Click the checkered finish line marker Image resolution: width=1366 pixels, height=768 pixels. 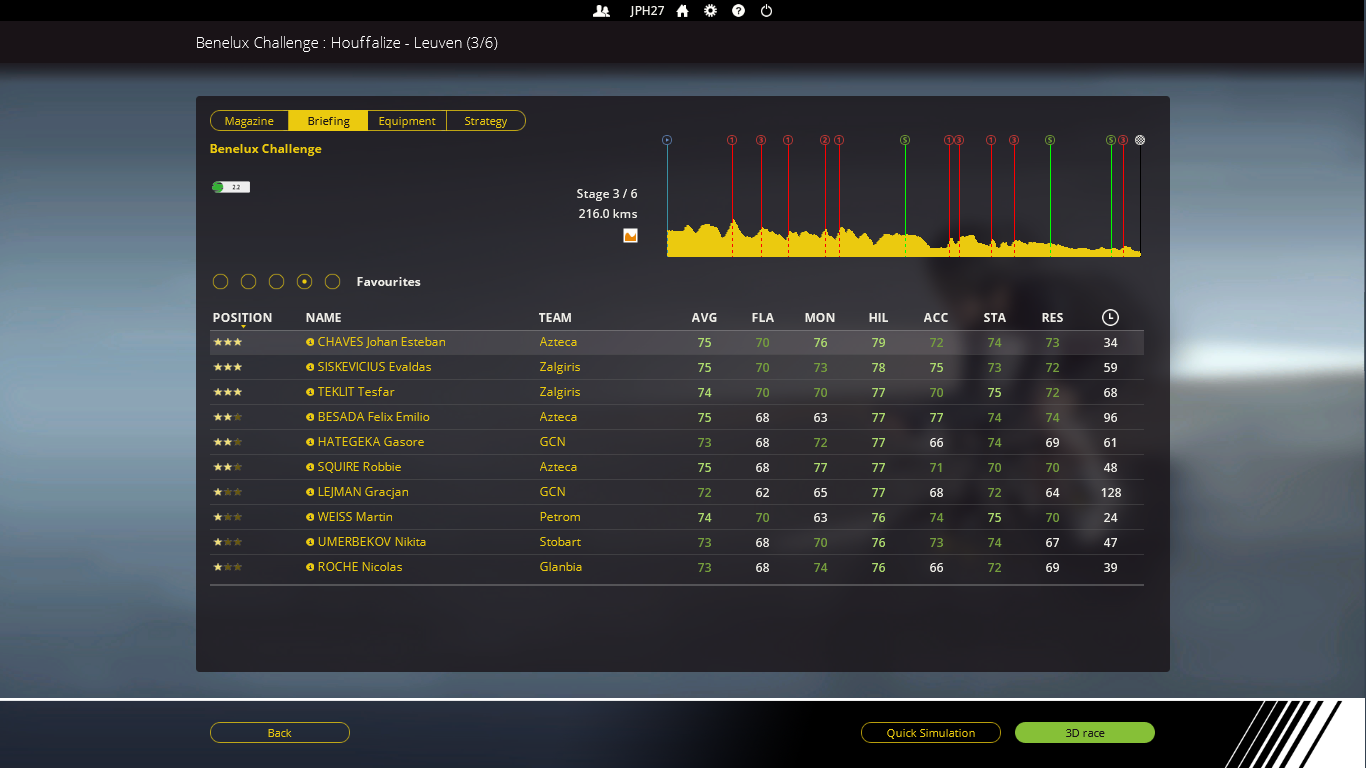pos(1140,140)
